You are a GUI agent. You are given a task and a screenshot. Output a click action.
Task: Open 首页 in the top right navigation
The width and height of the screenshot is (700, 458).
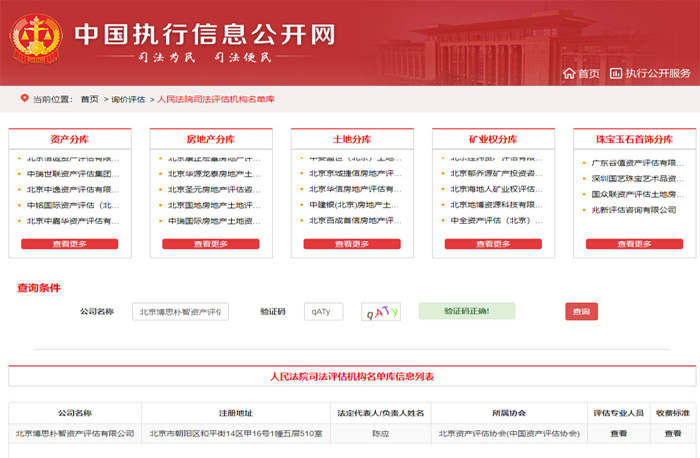click(588, 73)
